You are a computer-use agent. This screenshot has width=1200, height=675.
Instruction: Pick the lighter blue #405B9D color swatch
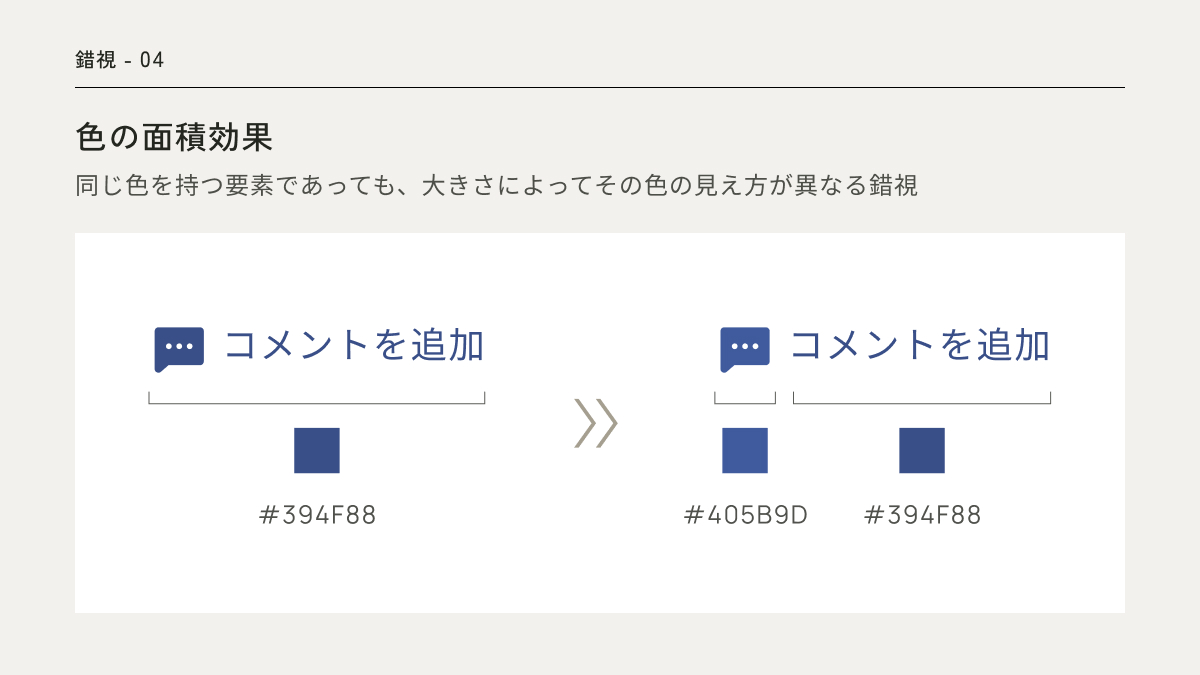pos(745,450)
